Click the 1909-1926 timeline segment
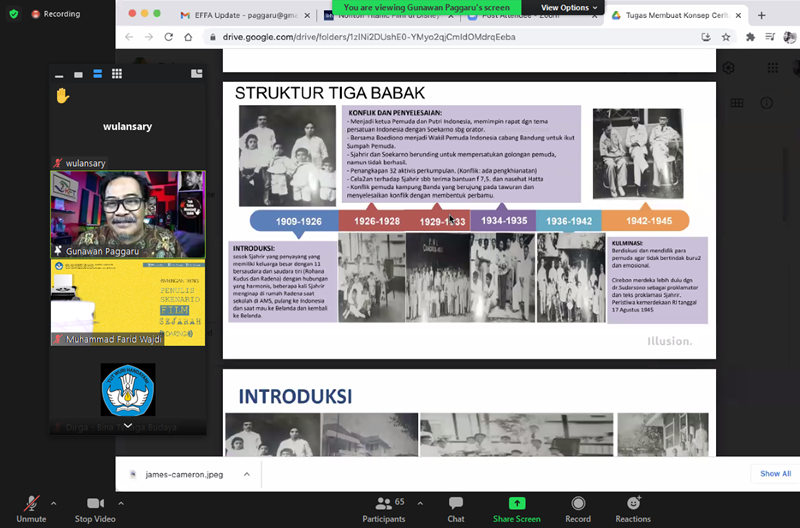 [296, 221]
